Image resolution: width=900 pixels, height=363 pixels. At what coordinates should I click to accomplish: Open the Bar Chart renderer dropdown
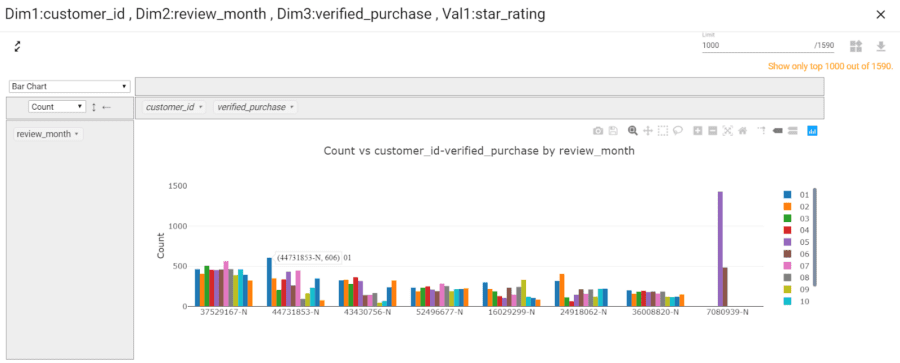(69, 86)
